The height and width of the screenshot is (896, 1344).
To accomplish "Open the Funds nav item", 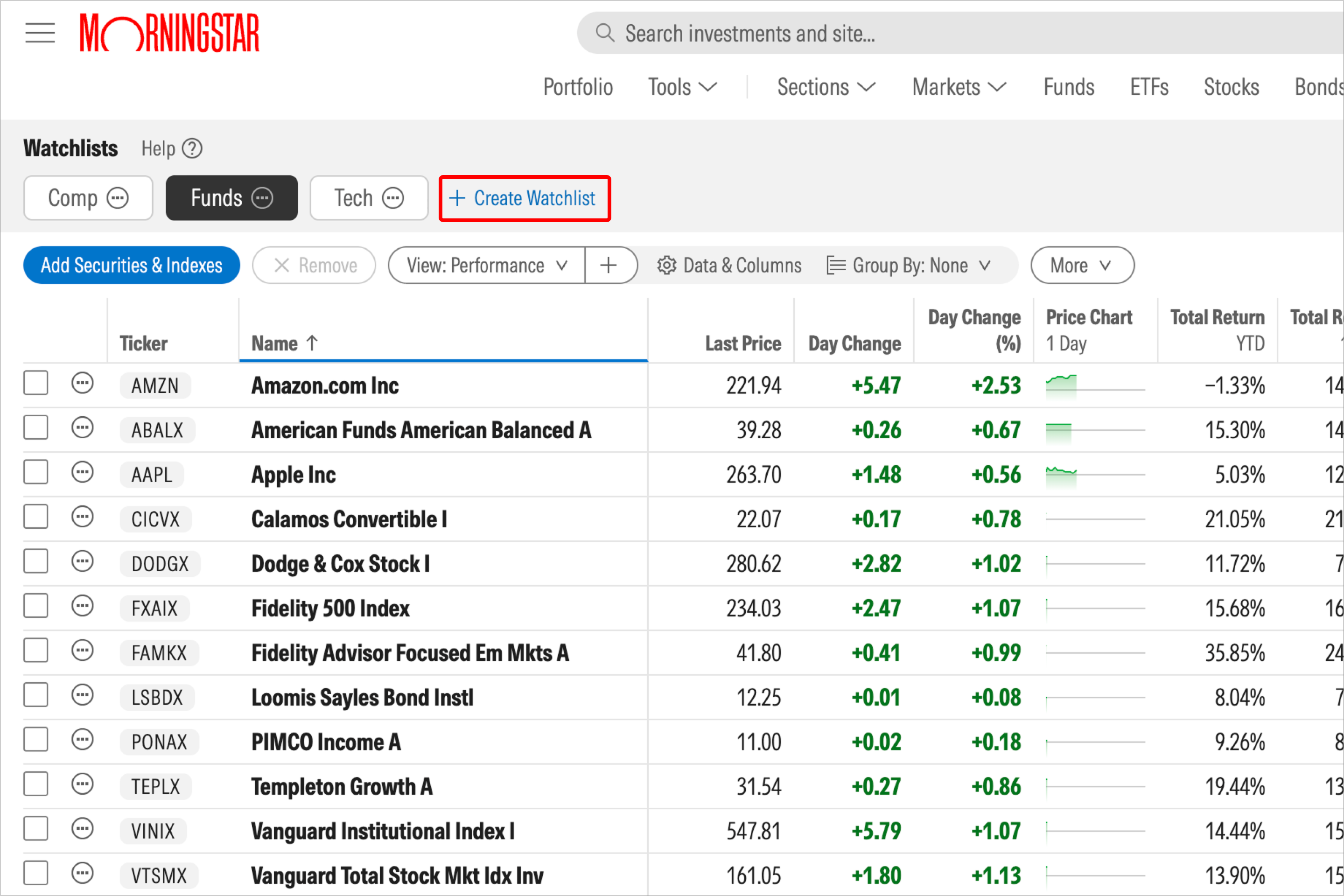I will (x=1069, y=87).
